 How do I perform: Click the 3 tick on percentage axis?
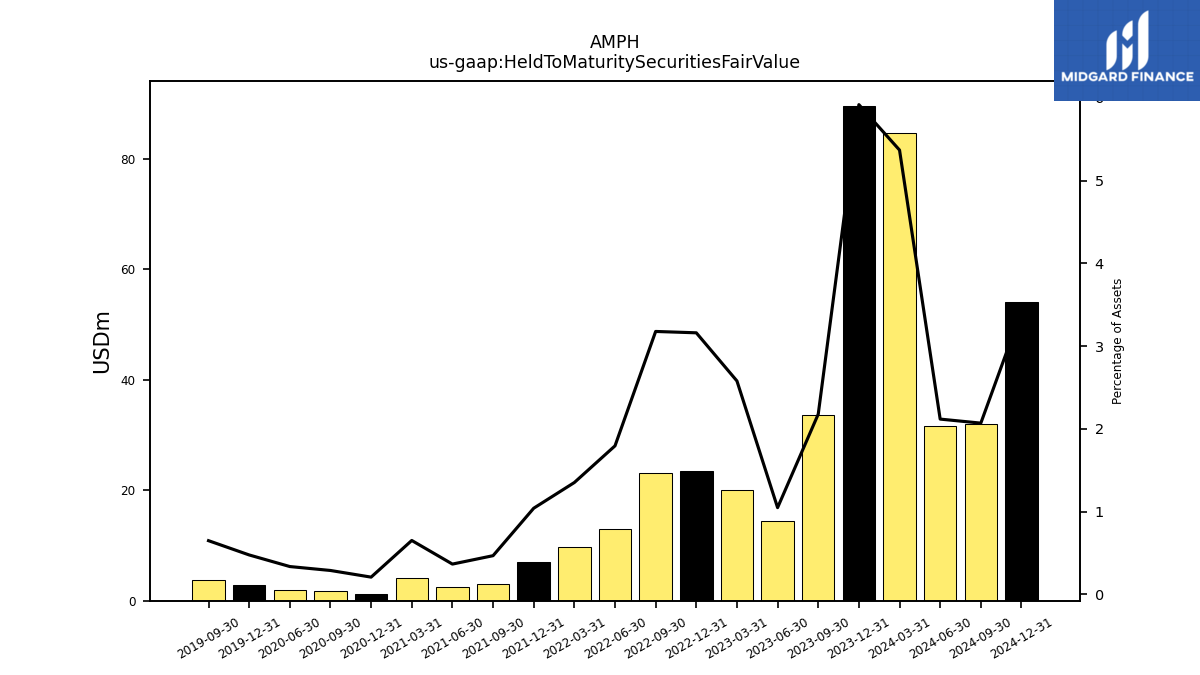click(1099, 347)
